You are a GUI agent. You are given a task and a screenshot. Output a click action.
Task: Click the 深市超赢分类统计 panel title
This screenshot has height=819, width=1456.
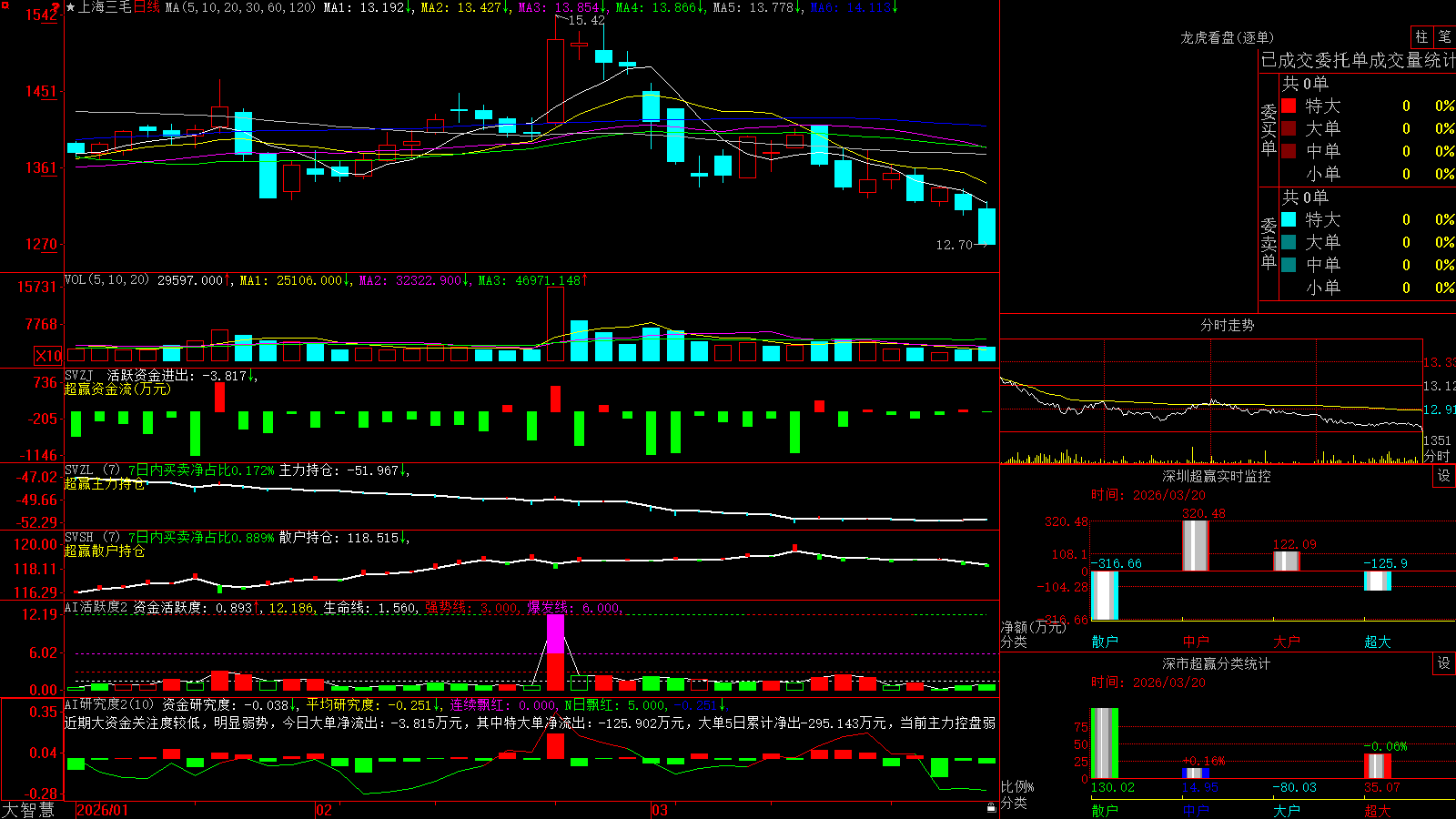pyautogui.click(x=1216, y=663)
